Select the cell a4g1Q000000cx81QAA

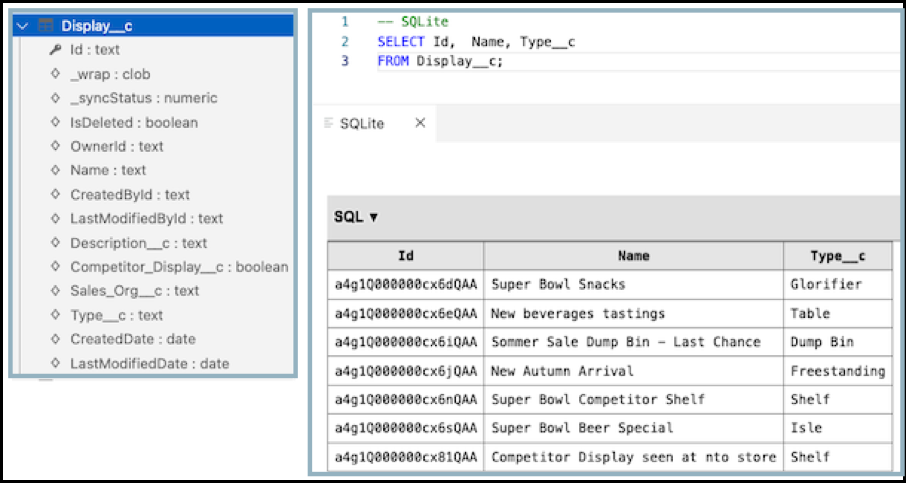pyautogui.click(x=406, y=457)
